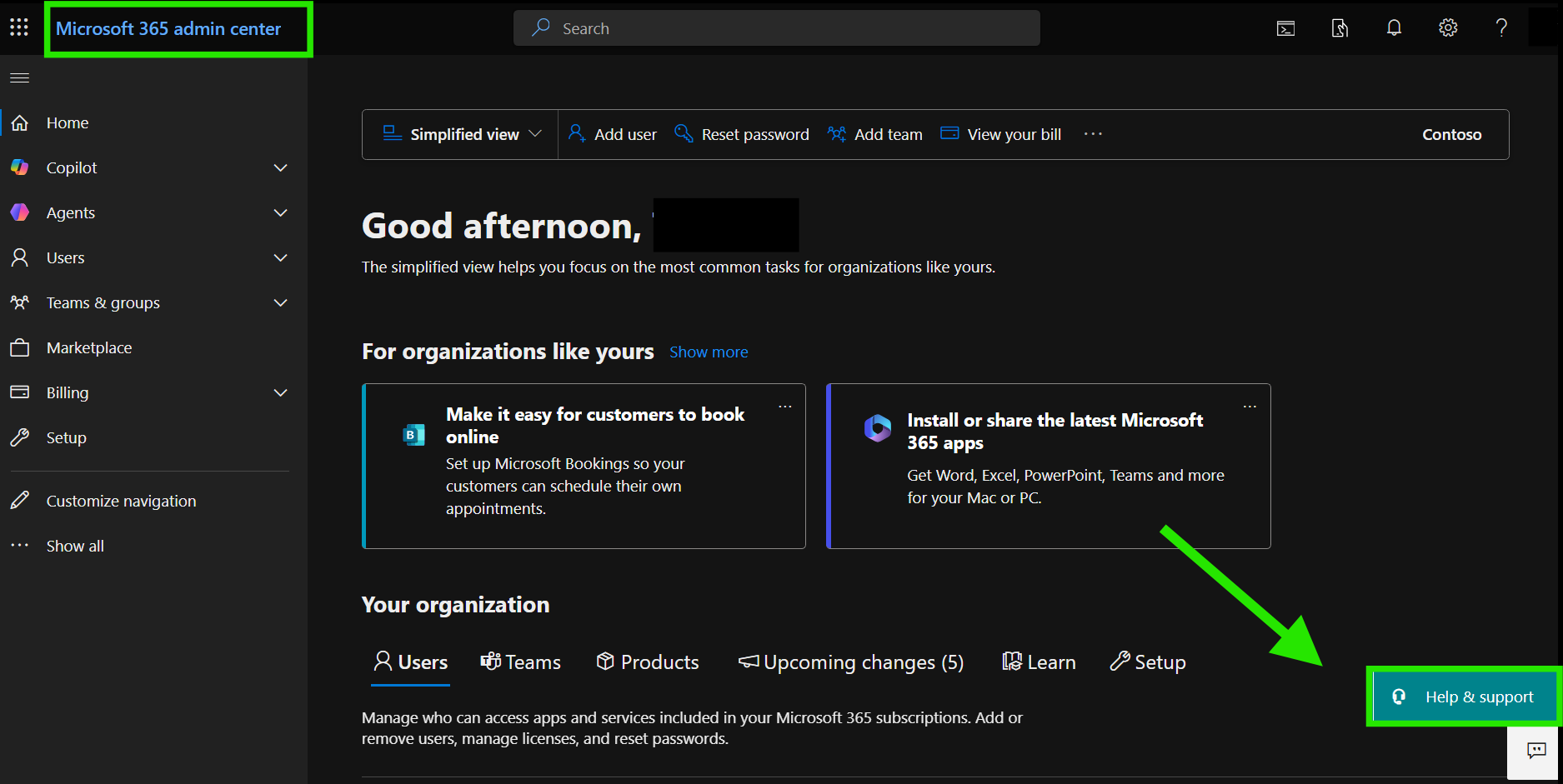Collapse the navigation menu hamburger icon
Viewport: 1563px width, 784px height.
[x=19, y=77]
